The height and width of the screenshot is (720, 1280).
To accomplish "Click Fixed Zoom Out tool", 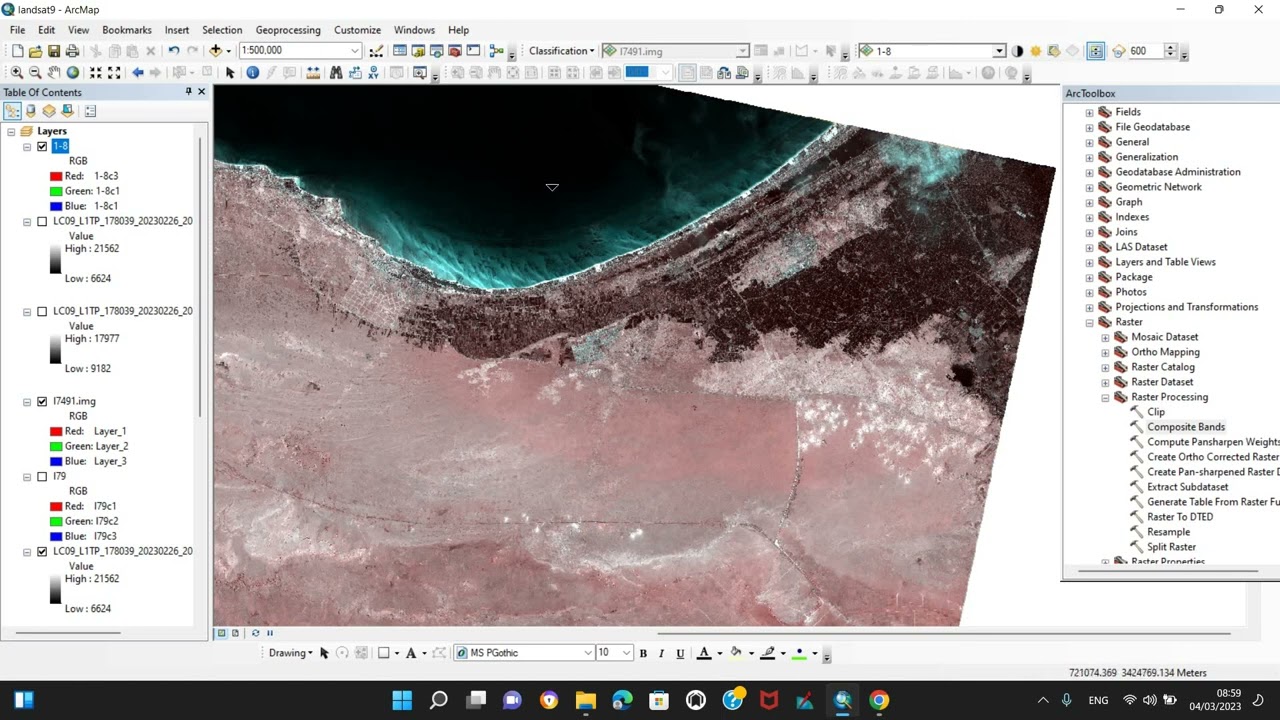I will pos(114,73).
